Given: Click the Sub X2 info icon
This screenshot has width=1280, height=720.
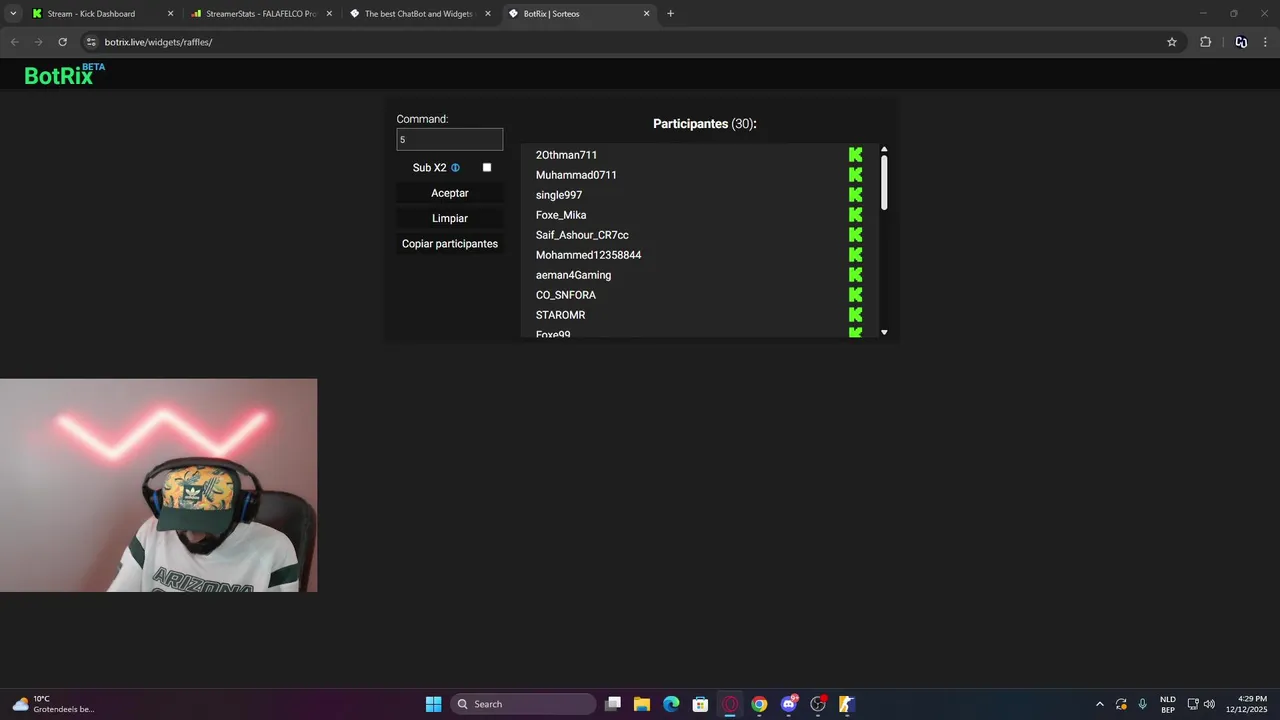Looking at the screenshot, I should click(x=455, y=168).
